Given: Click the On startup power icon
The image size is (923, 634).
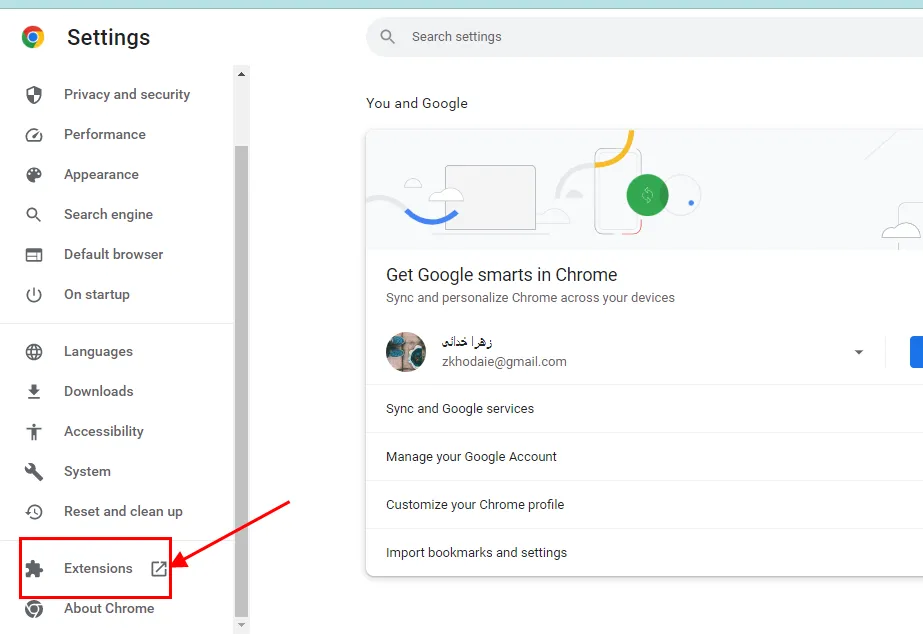Looking at the screenshot, I should tap(34, 294).
